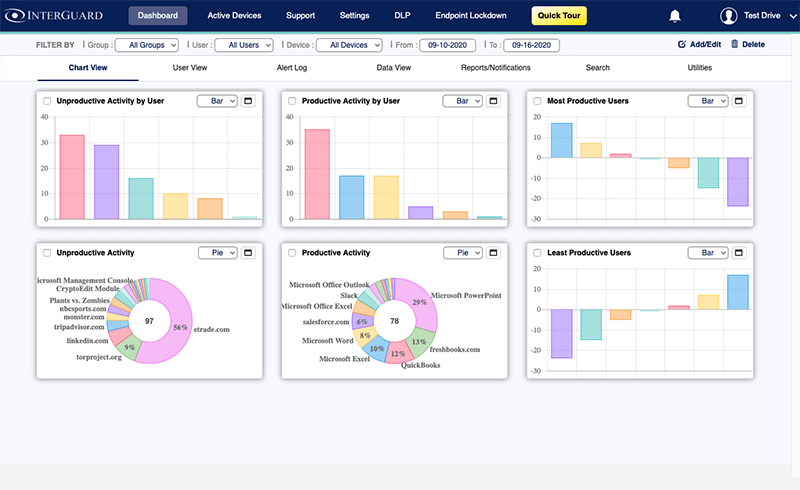Click the salesforce.com pie label
Image resolution: width=800 pixels, height=490 pixels.
(326, 322)
